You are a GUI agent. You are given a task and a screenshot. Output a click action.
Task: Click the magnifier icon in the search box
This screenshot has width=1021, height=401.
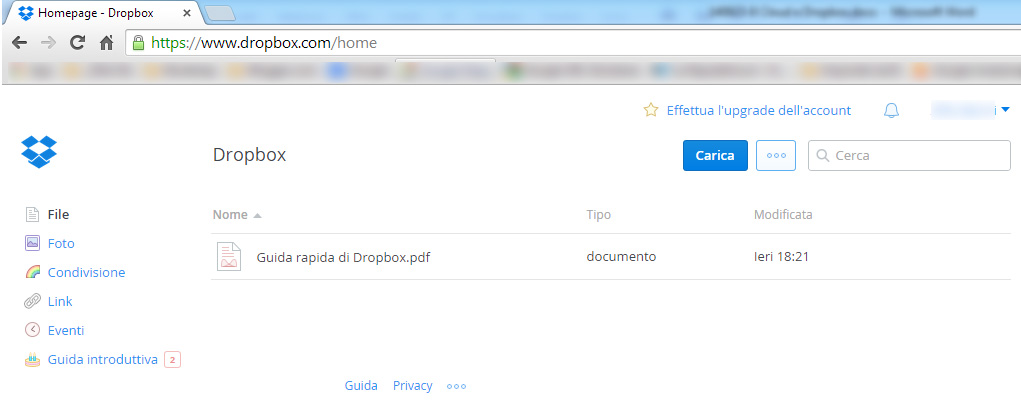point(822,156)
